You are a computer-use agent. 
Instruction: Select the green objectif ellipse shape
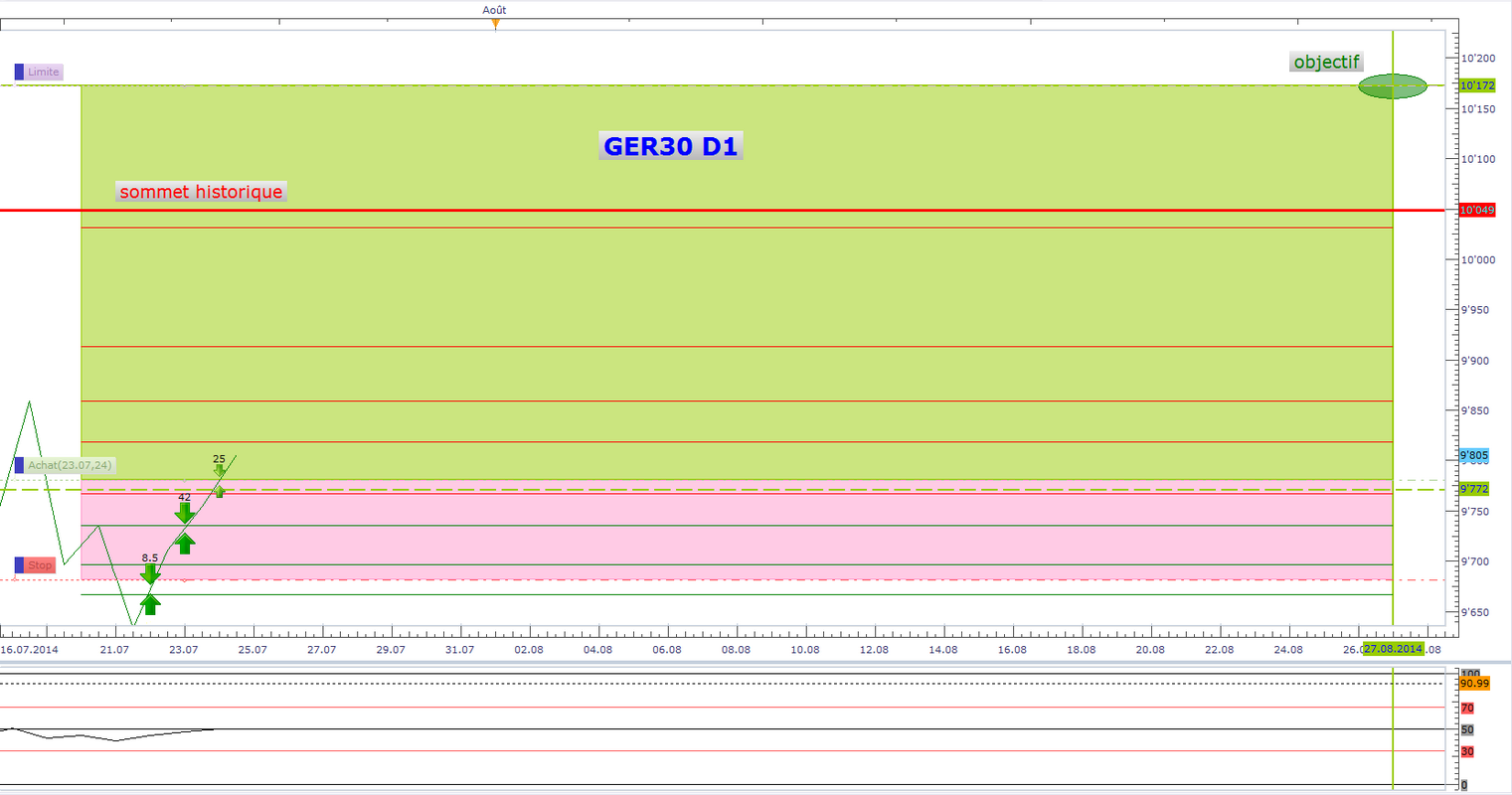coord(1393,86)
